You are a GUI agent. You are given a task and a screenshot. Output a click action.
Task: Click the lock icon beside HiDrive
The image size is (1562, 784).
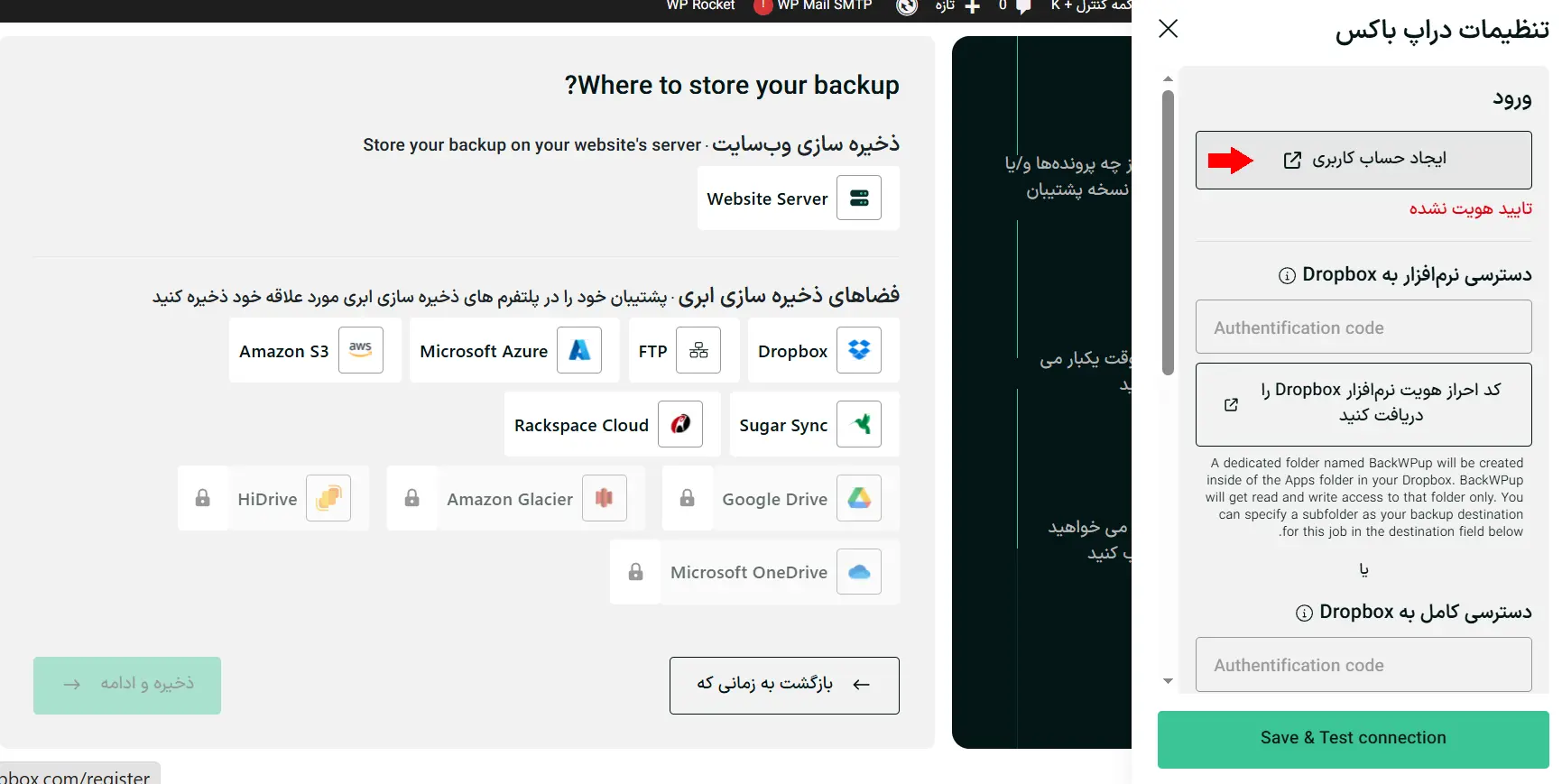(x=203, y=498)
